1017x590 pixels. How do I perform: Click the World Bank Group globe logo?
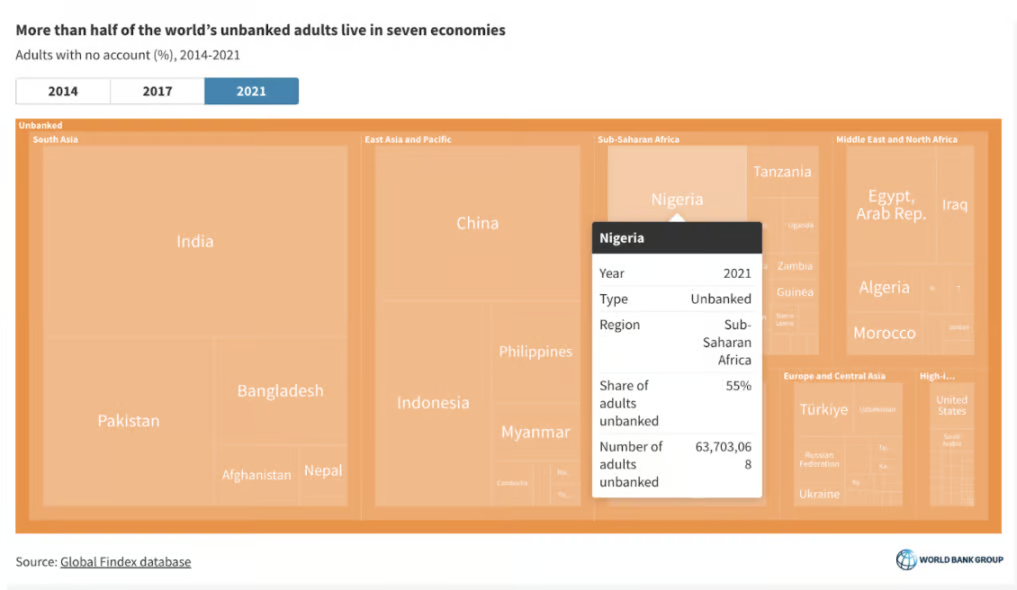[x=906, y=560]
